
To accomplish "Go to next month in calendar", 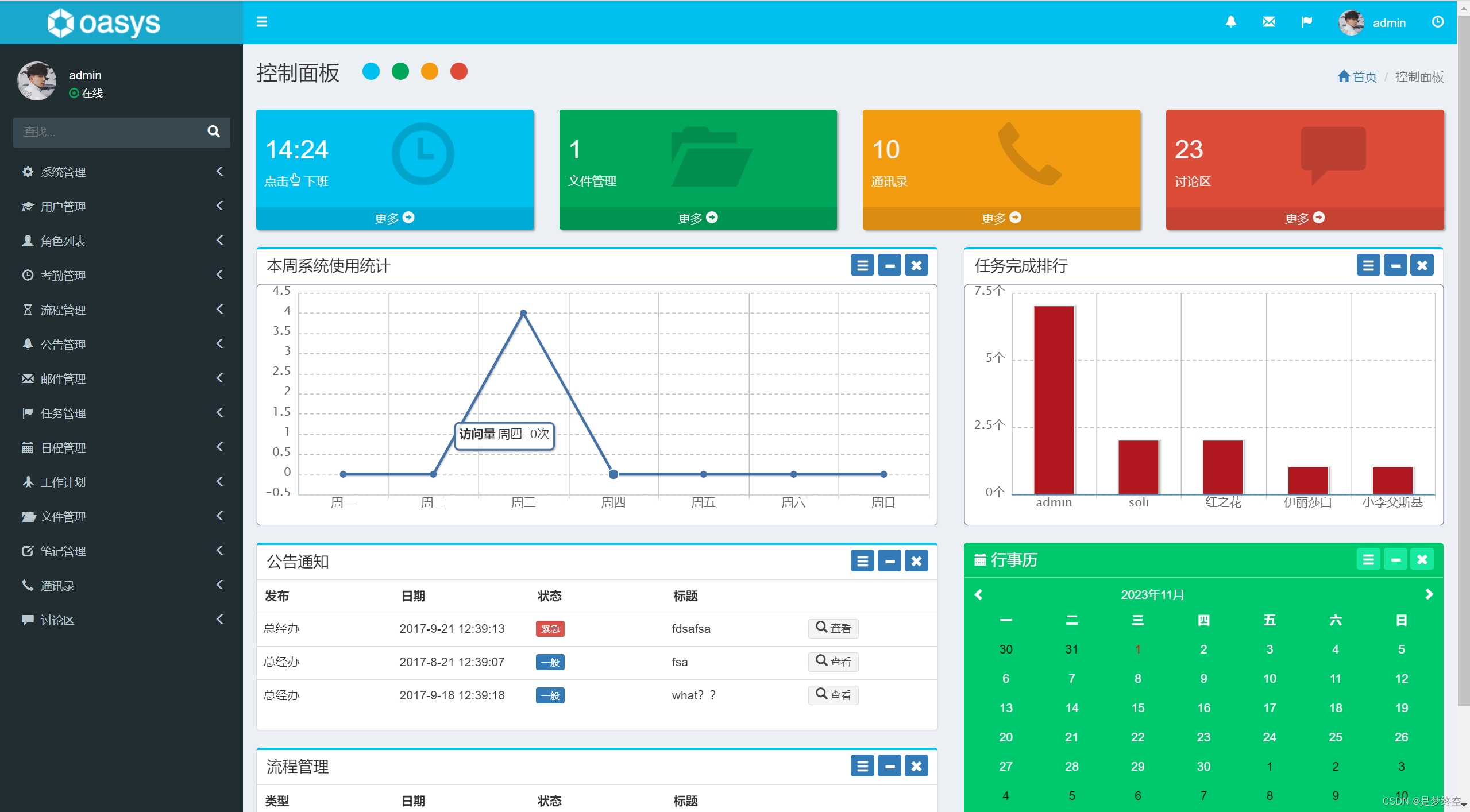I will pyautogui.click(x=1429, y=594).
